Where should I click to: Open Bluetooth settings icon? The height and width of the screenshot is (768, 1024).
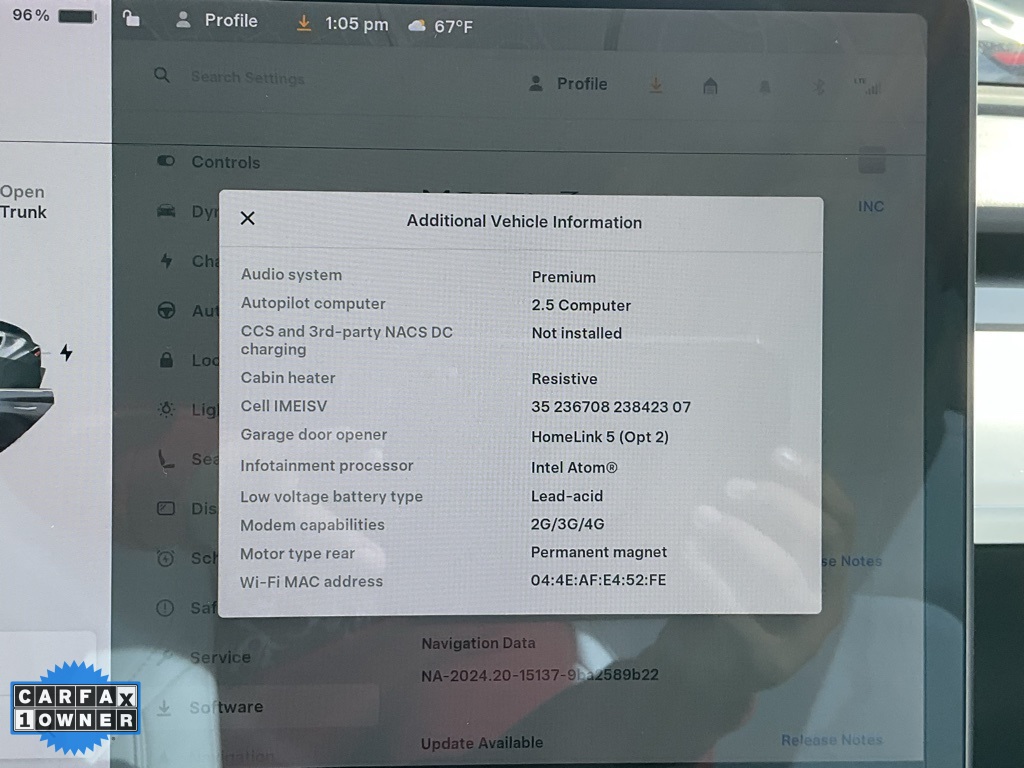click(818, 87)
